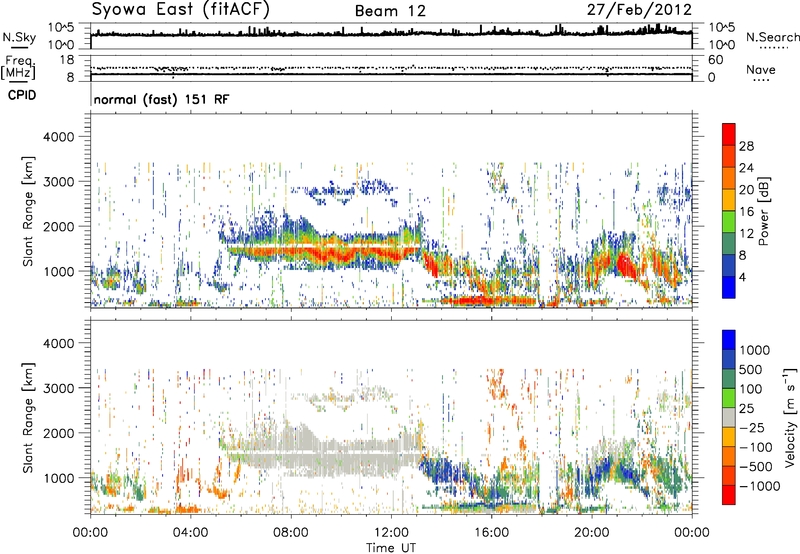800x554 pixels.
Task: Click the 'N.Sky' legend label
Action: 19,37
